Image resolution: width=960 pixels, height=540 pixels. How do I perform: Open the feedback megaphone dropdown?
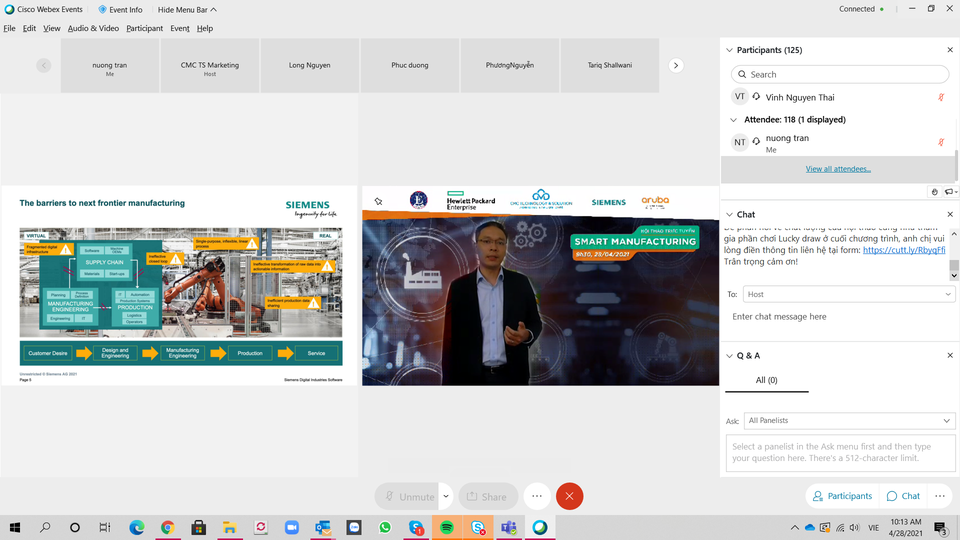[x=950, y=192]
